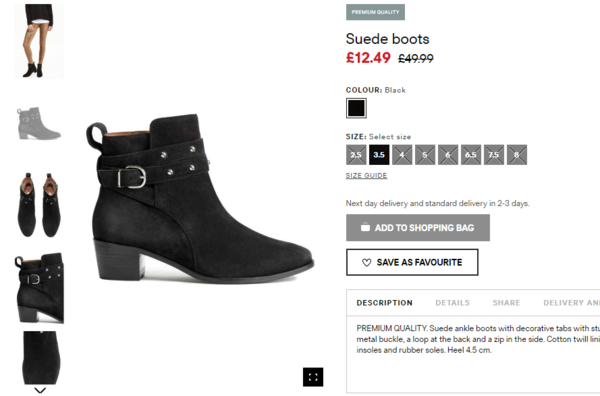Click the shopping bag icon

[365, 227]
